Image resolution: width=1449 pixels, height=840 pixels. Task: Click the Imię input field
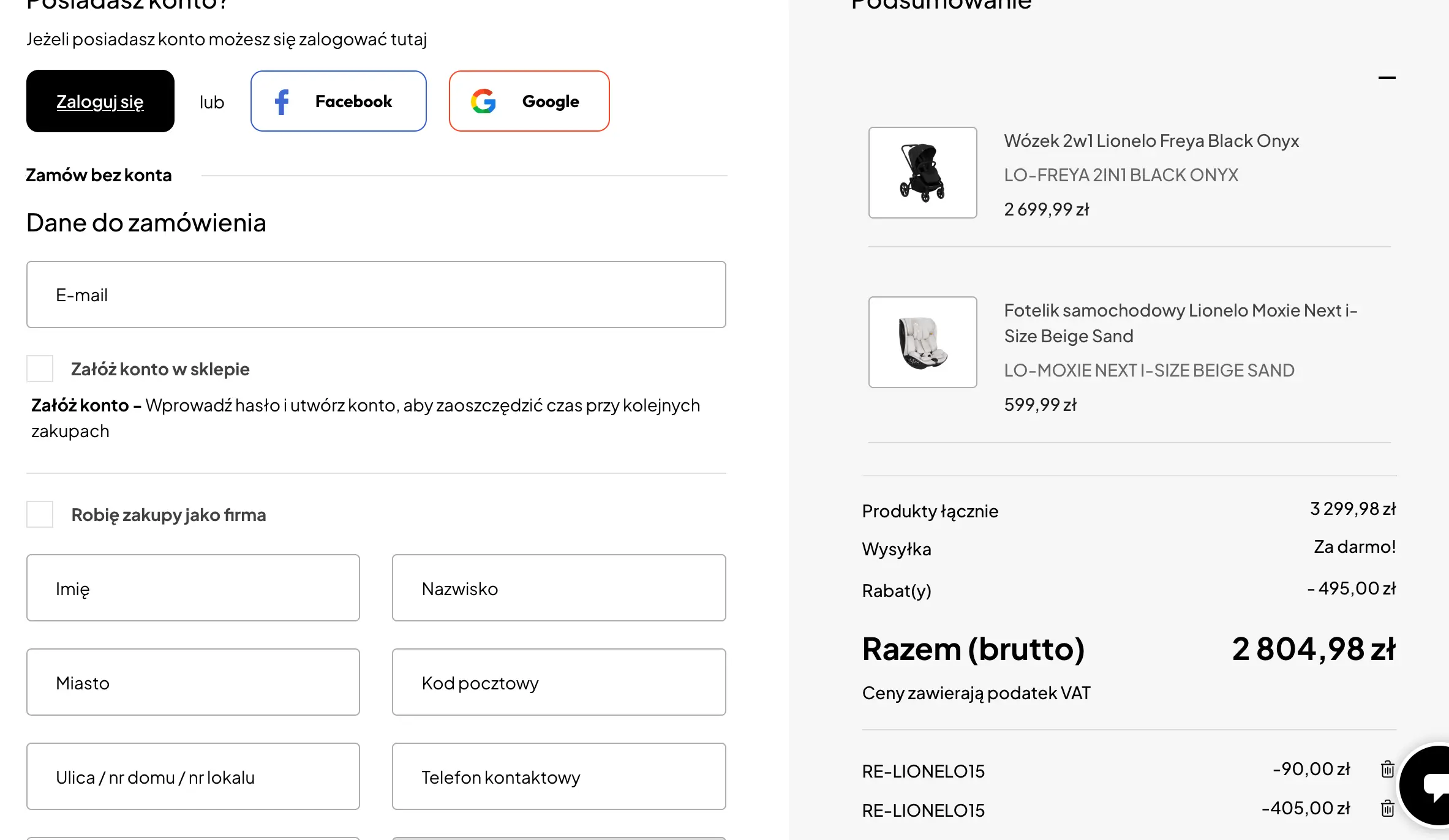point(193,588)
